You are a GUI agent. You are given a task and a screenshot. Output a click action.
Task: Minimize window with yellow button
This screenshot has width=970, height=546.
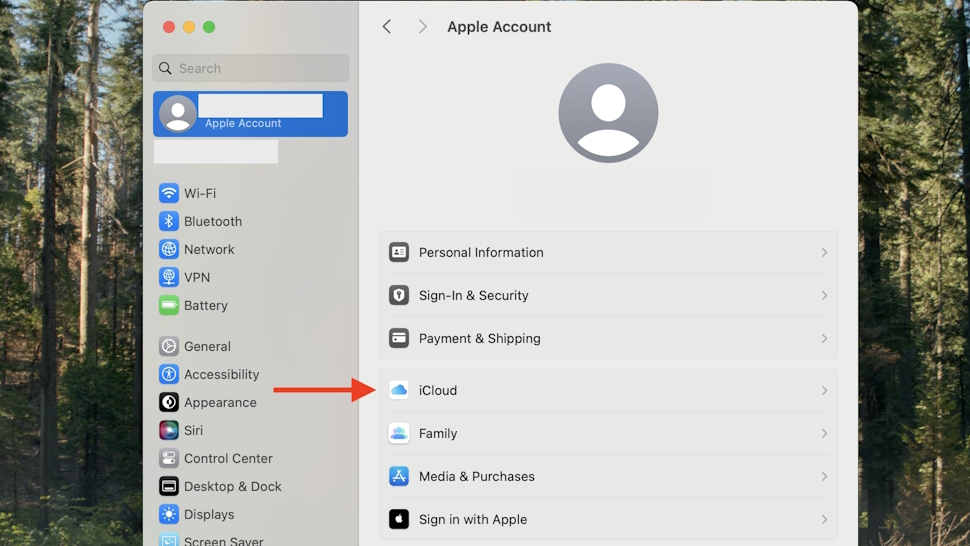coord(189,27)
